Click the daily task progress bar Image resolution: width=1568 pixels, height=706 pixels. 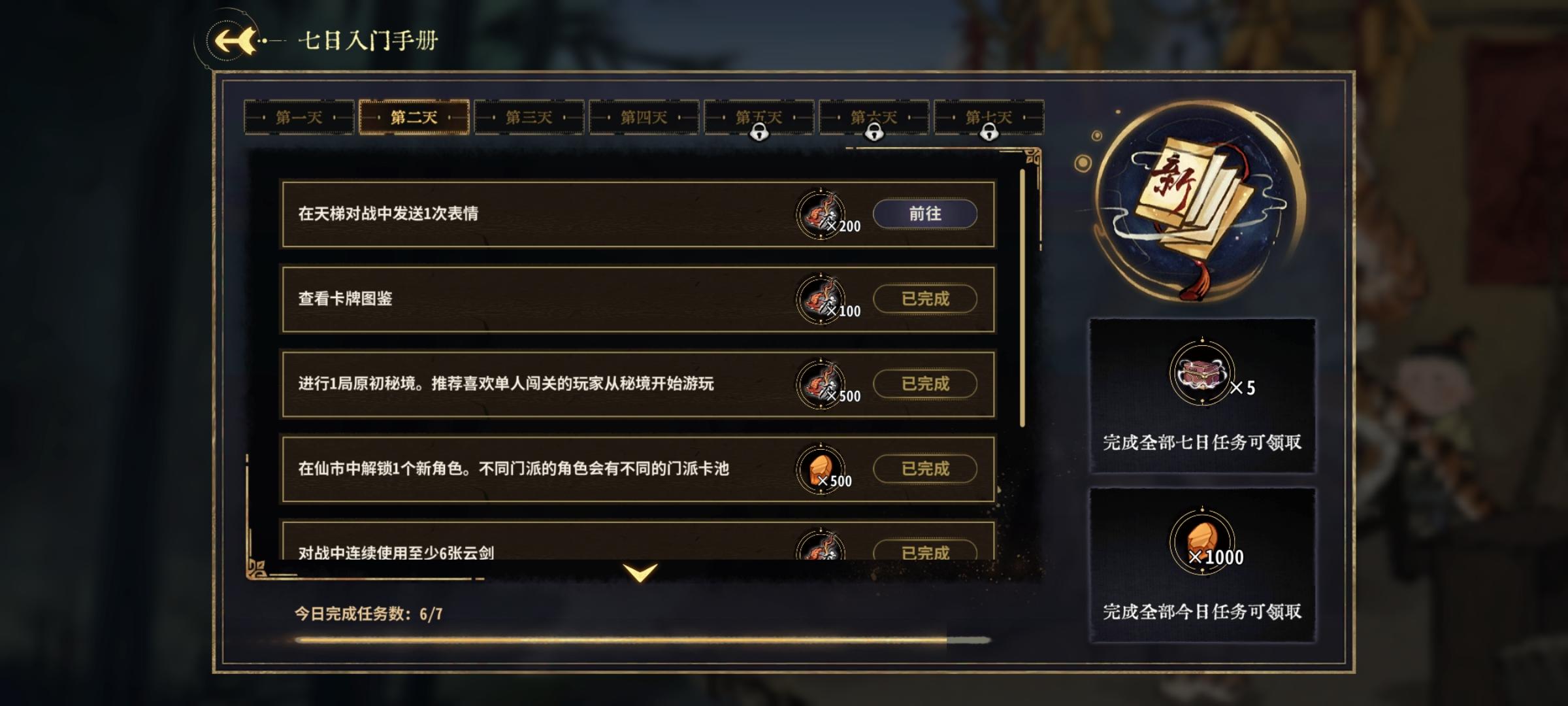(643, 640)
